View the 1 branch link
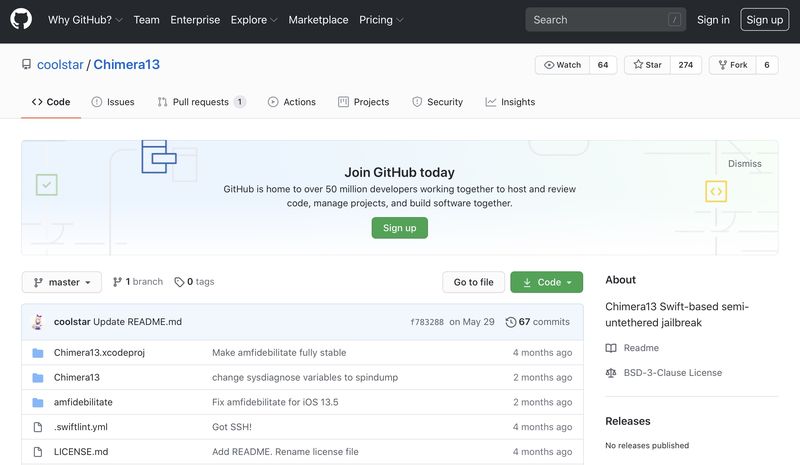Image resolution: width=800 pixels, height=465 pixels. [138, 282]
